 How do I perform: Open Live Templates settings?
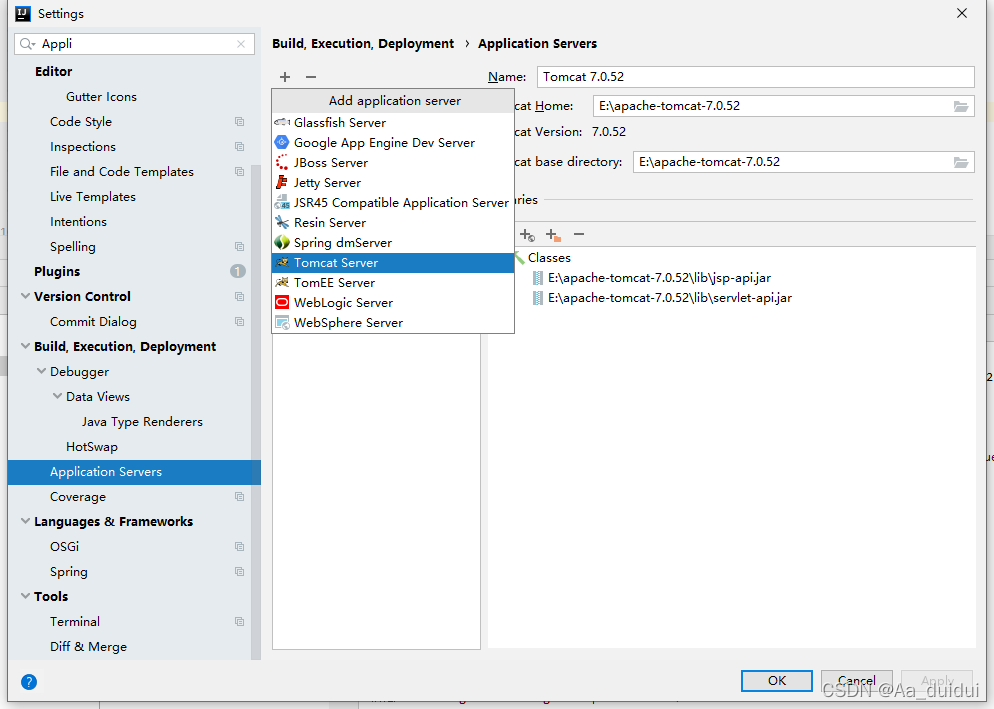[x=93, y=197]
